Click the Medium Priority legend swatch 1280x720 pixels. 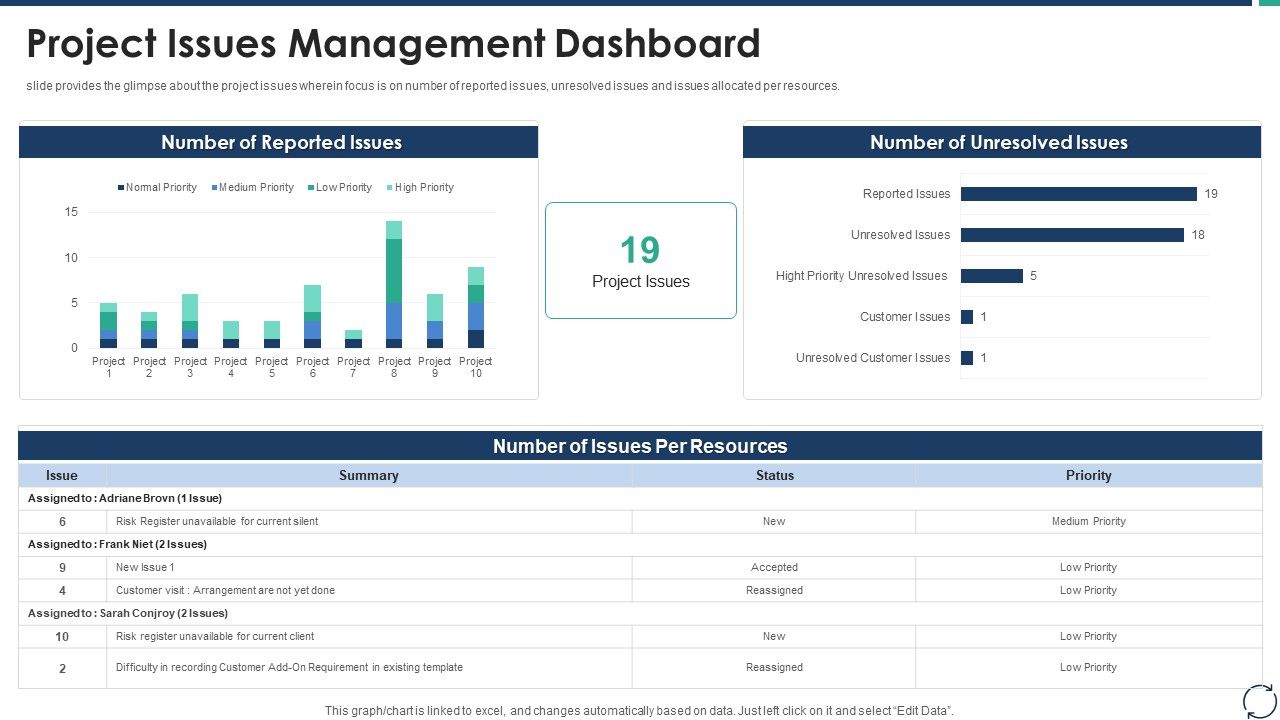[214, 187]
